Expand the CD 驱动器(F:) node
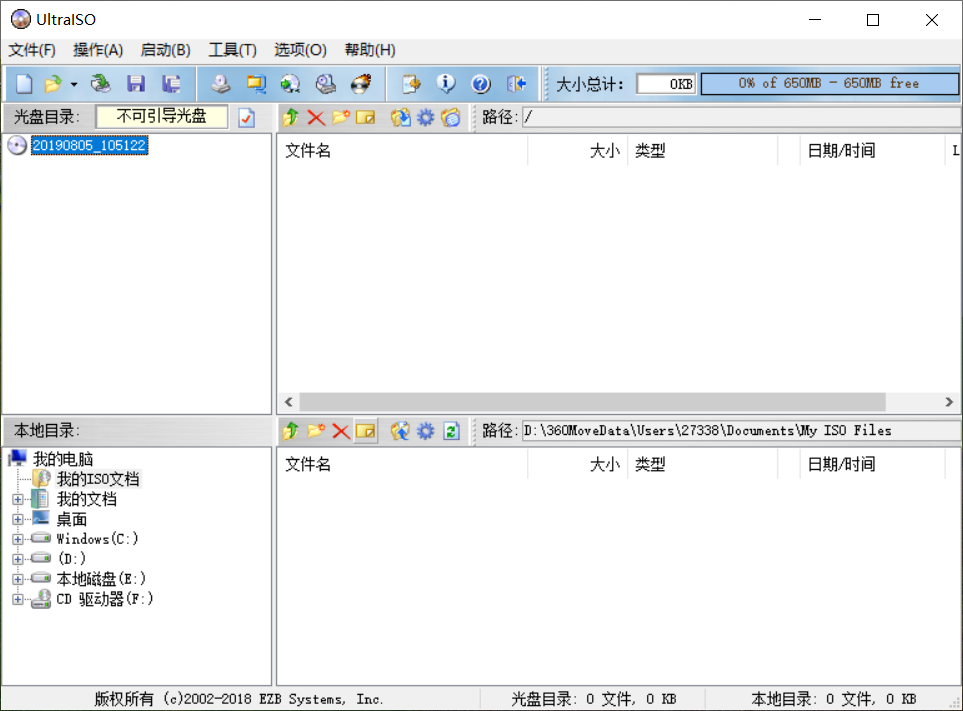Image resolution: width=963 pixels, height=711 pixels. [18, 599]
